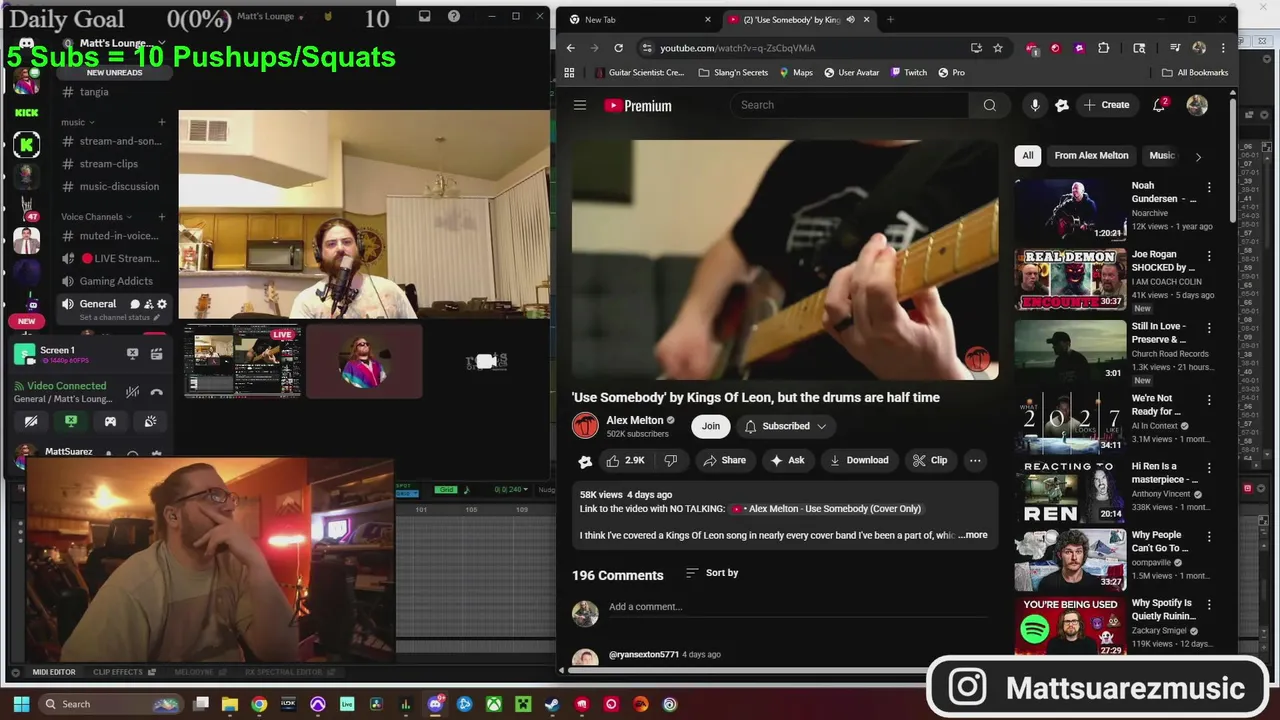This screenshot has height=720, width=1280.
Task: Click Ask button under video
Action: (x=786, y=460)
